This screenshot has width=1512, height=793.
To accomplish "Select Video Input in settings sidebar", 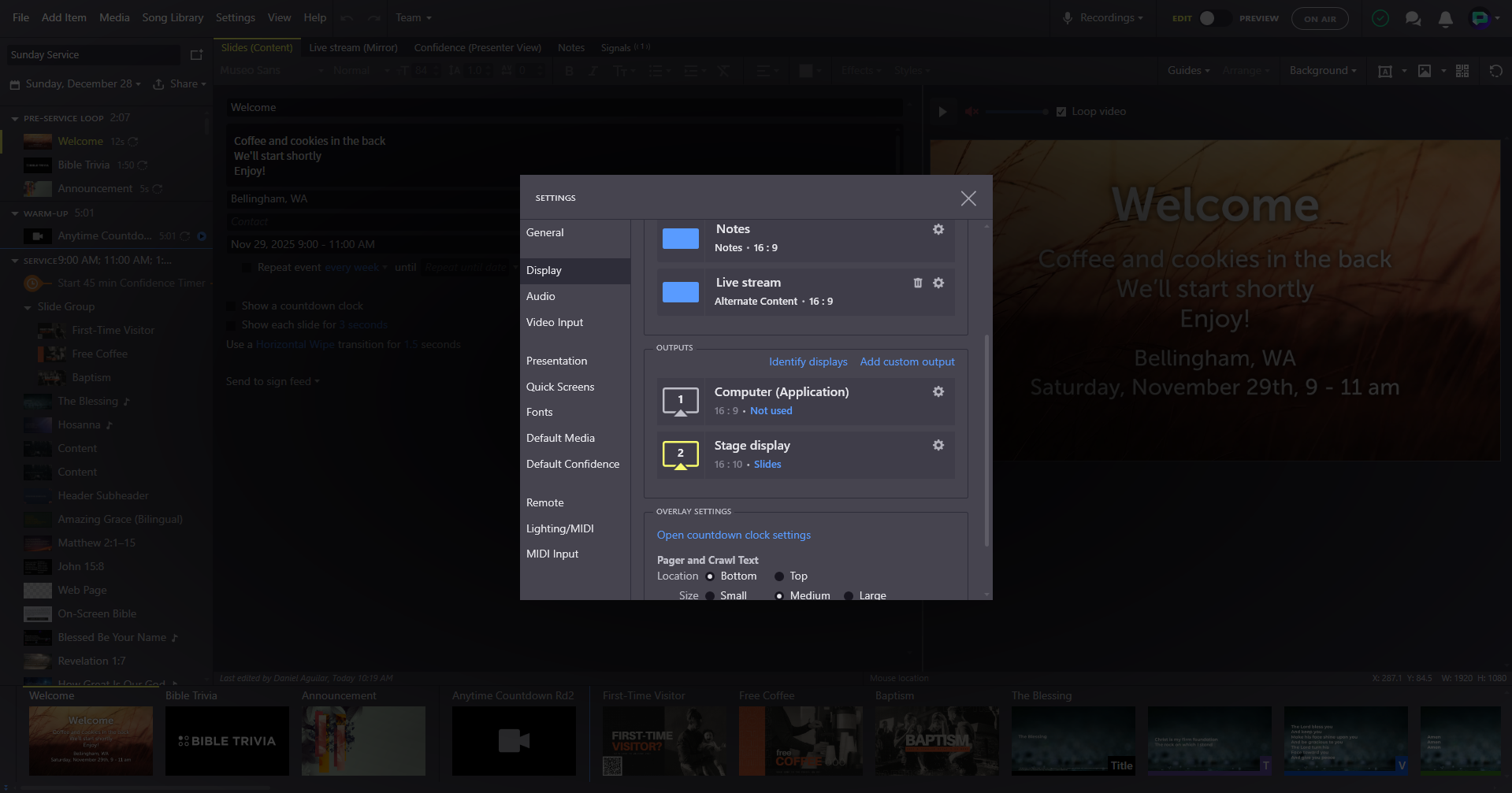I will point(575,322).
